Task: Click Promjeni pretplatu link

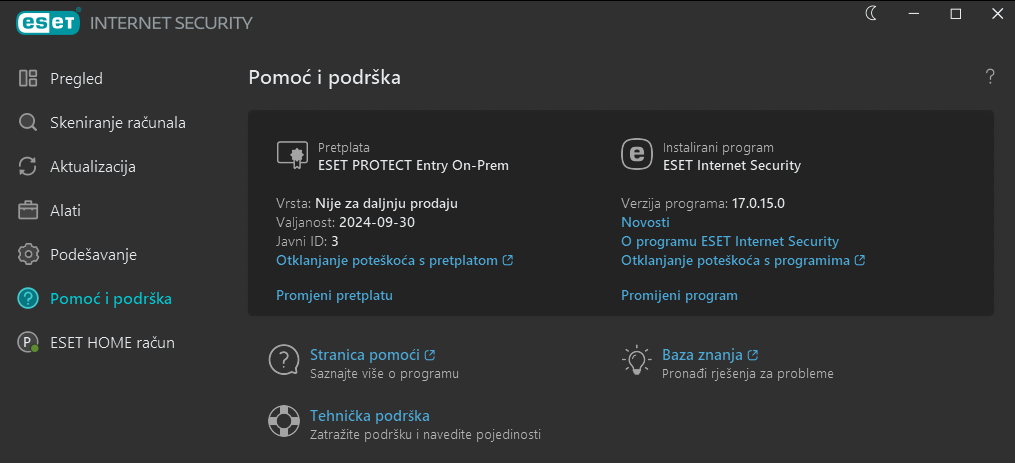Action: point(334,295)
